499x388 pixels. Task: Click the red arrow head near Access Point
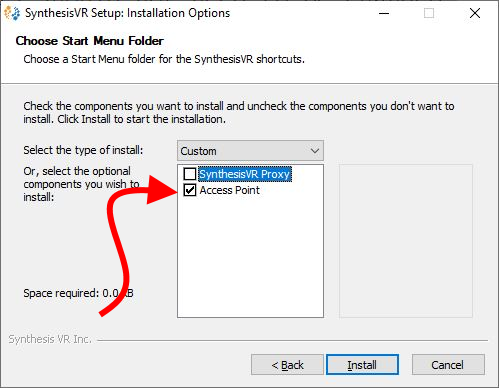pyautogui.click(x=162, y=189)
